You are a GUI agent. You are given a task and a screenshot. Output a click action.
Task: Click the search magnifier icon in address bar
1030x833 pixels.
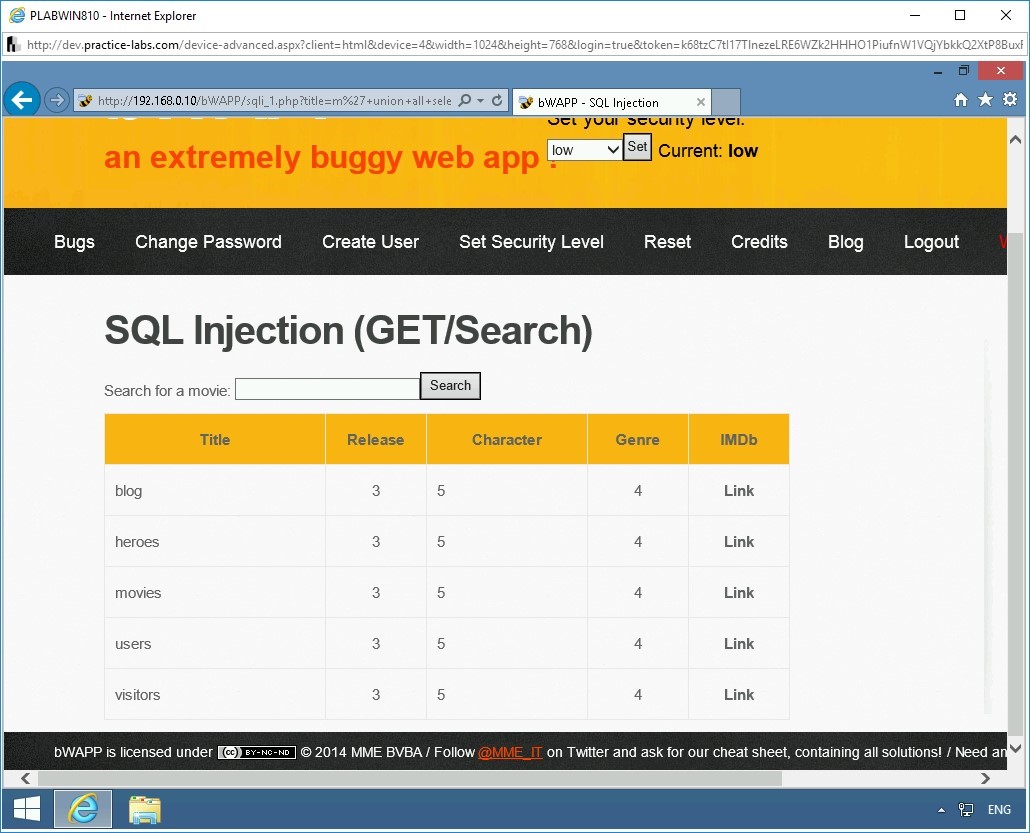coord(465,101)
